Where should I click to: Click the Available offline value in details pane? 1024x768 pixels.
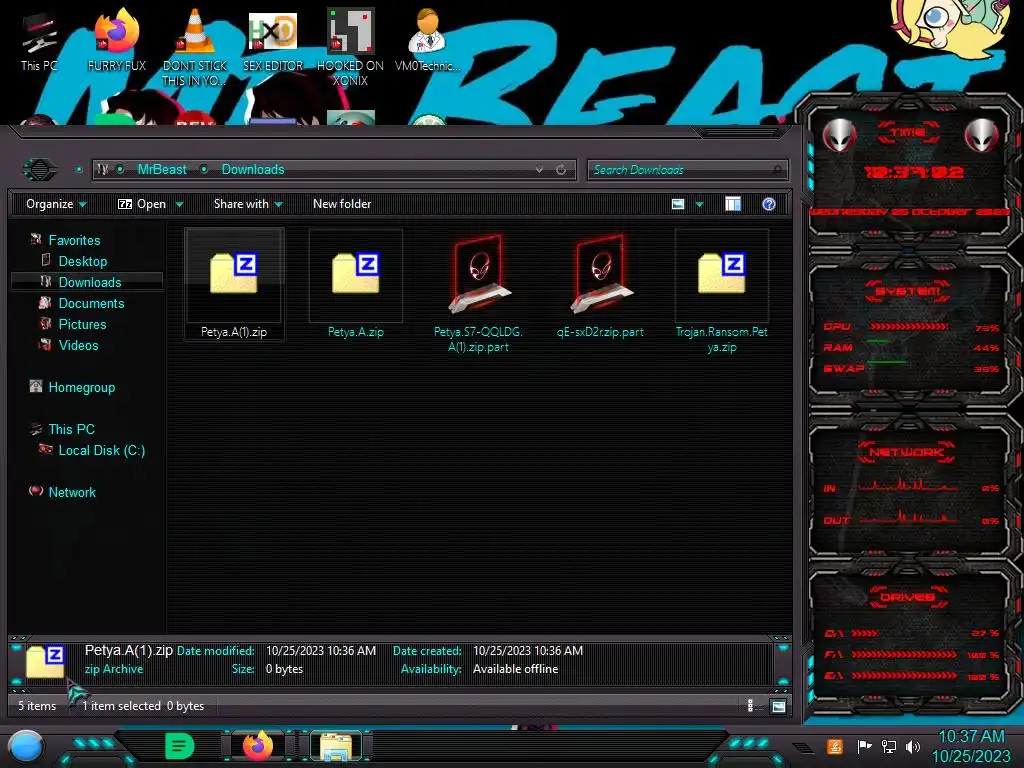515,669
